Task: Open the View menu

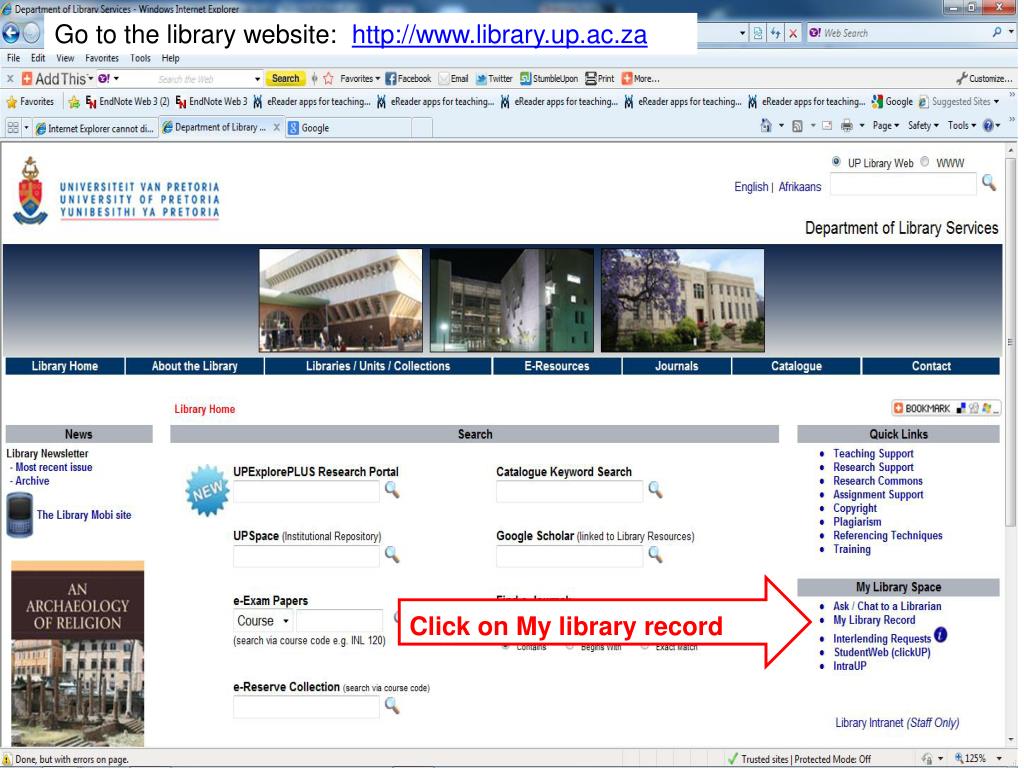Action: coord(65,58)
